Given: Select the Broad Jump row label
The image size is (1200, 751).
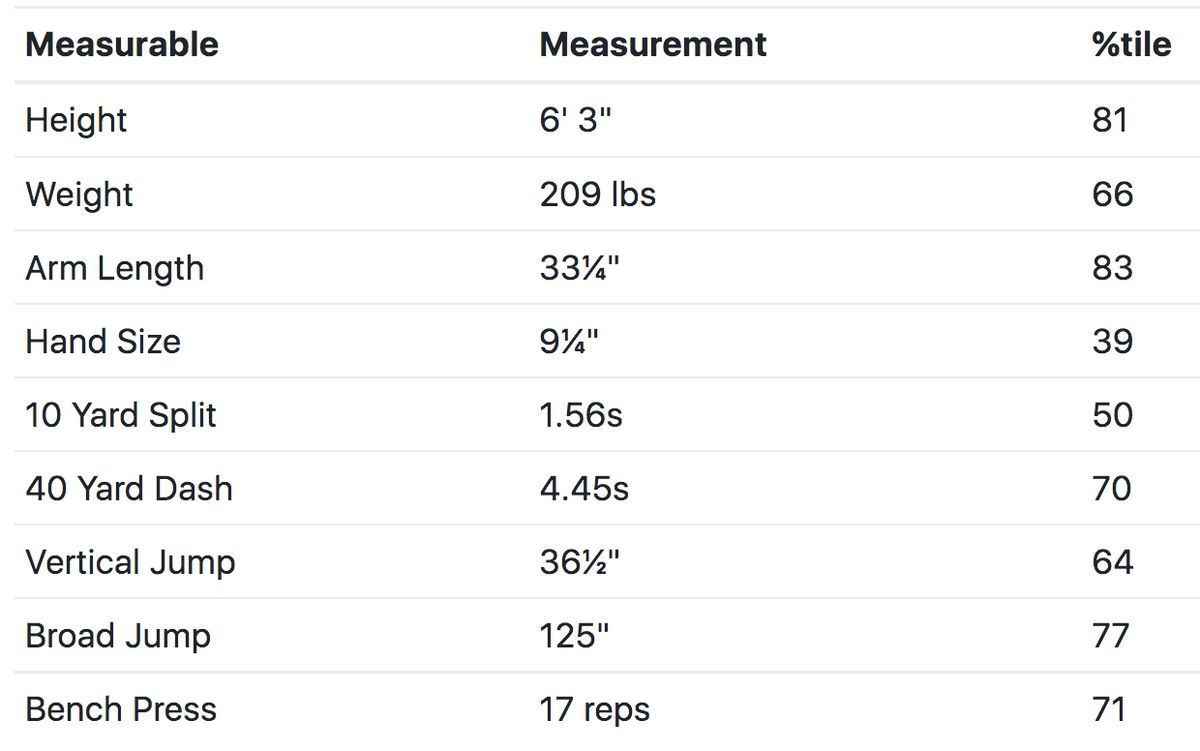Looking at the screenshot, I should coord(118,636).
